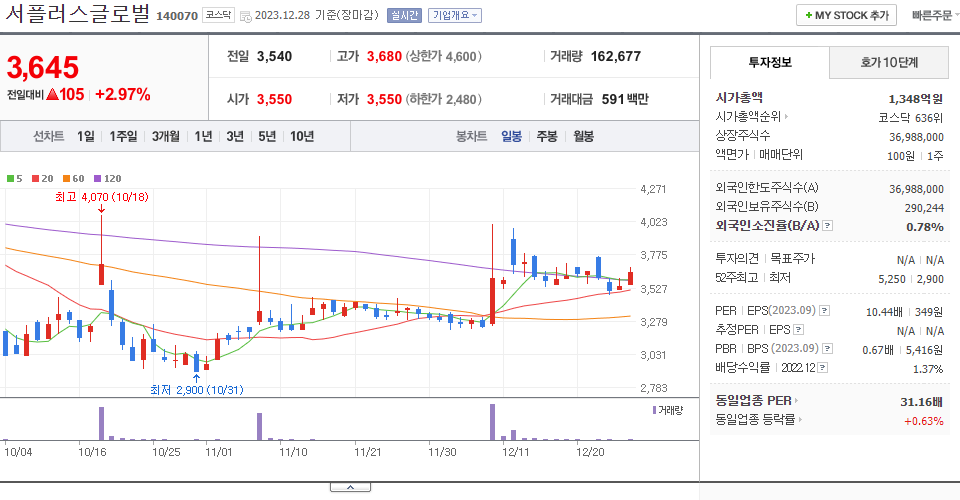Click the 12/11 date label on chart axis
The width and height of the screenshot is (960, 500).
516,452
